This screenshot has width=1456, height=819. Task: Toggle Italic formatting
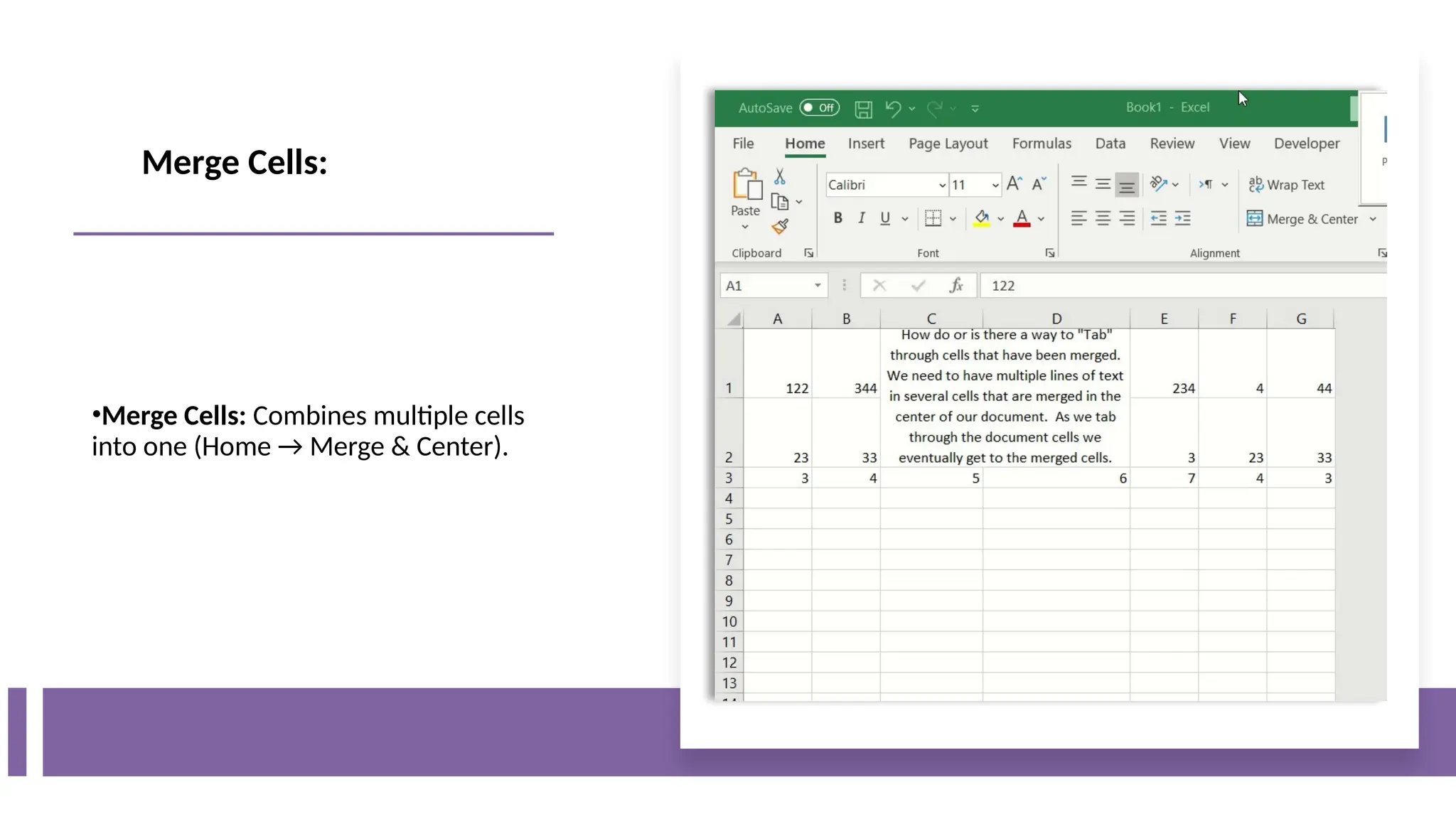862,218
